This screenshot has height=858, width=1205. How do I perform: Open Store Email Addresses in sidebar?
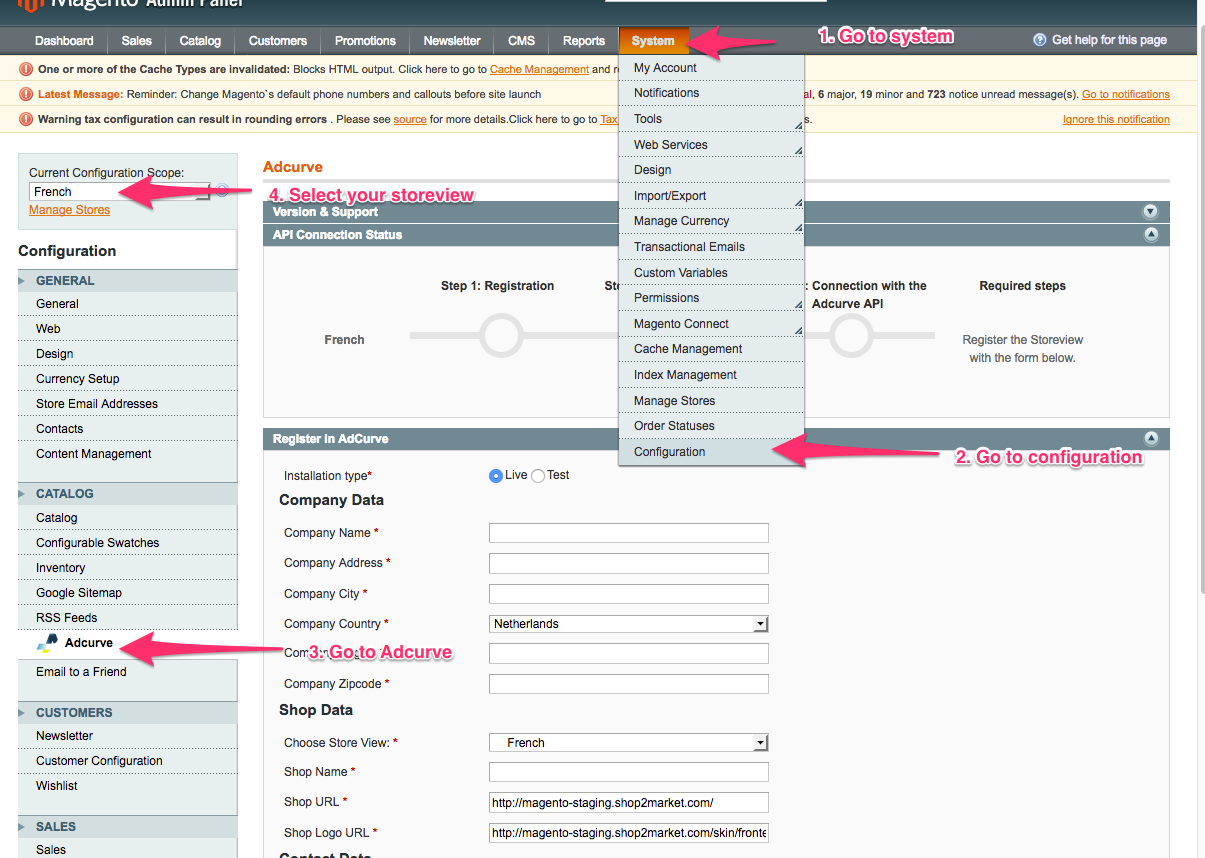point(128,404)
